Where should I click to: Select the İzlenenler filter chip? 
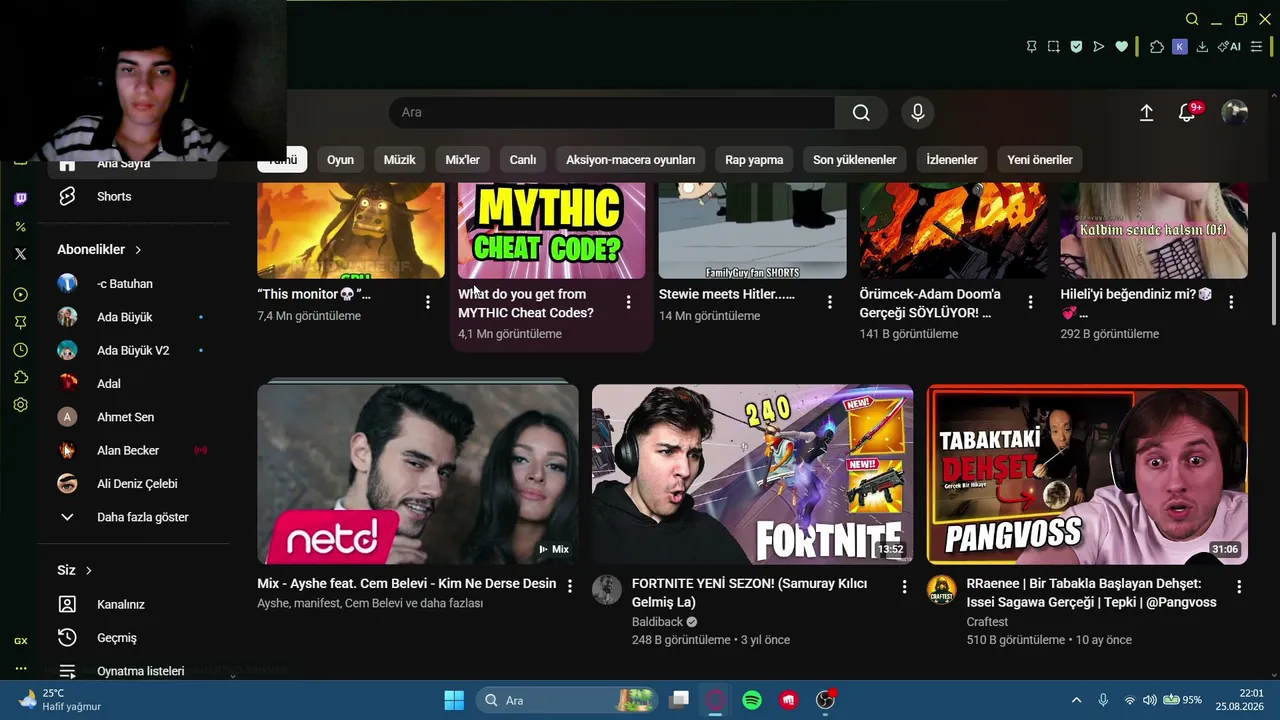pos(952,160)
